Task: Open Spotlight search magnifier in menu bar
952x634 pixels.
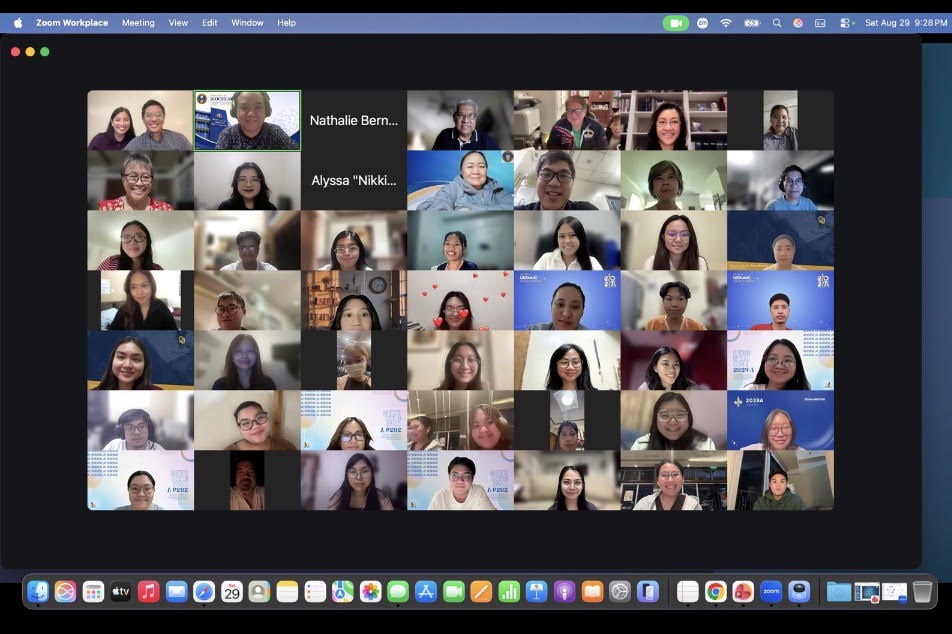Action: [777, 23]
